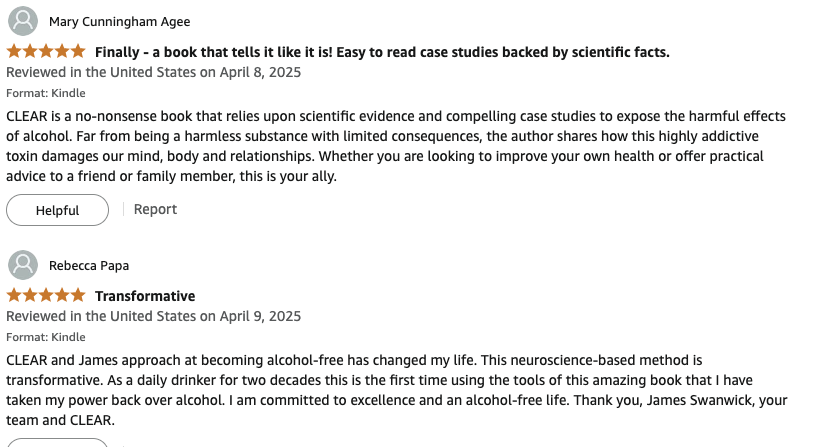Click the divider line between Helpful and Report

124,209
